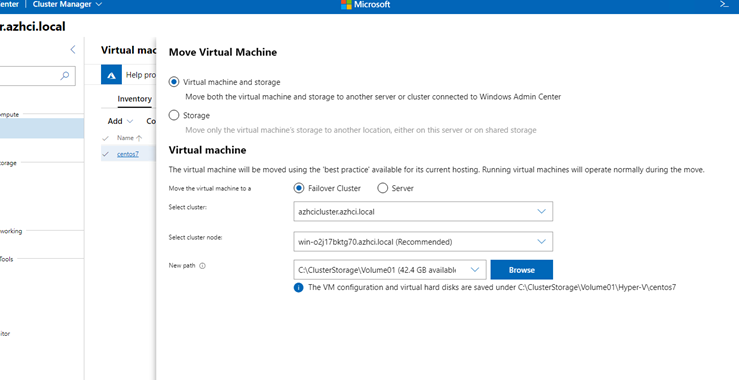Collapse the tools sidebar with chevron
The image size is (739, 380).
[x=73, y=50]
